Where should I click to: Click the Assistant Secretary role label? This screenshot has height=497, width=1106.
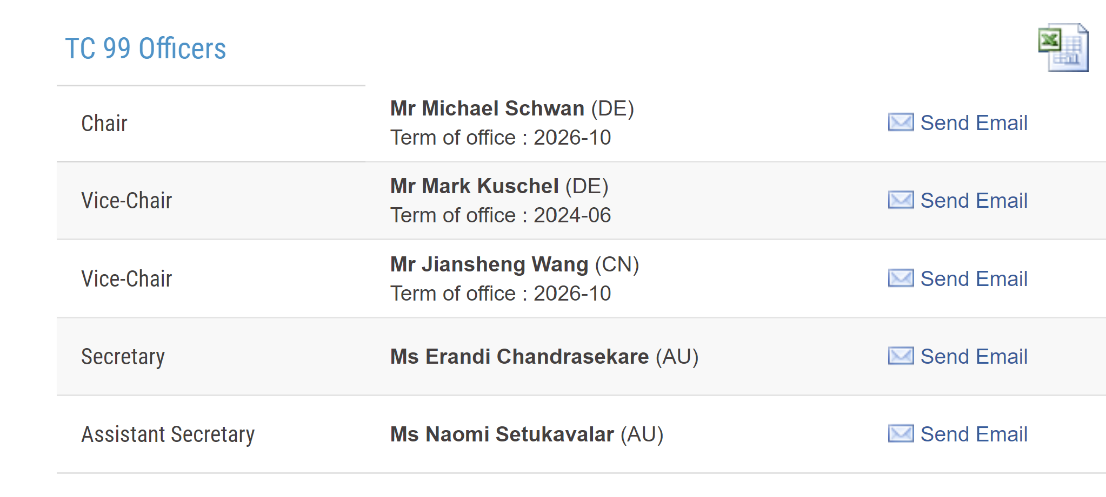168,435
